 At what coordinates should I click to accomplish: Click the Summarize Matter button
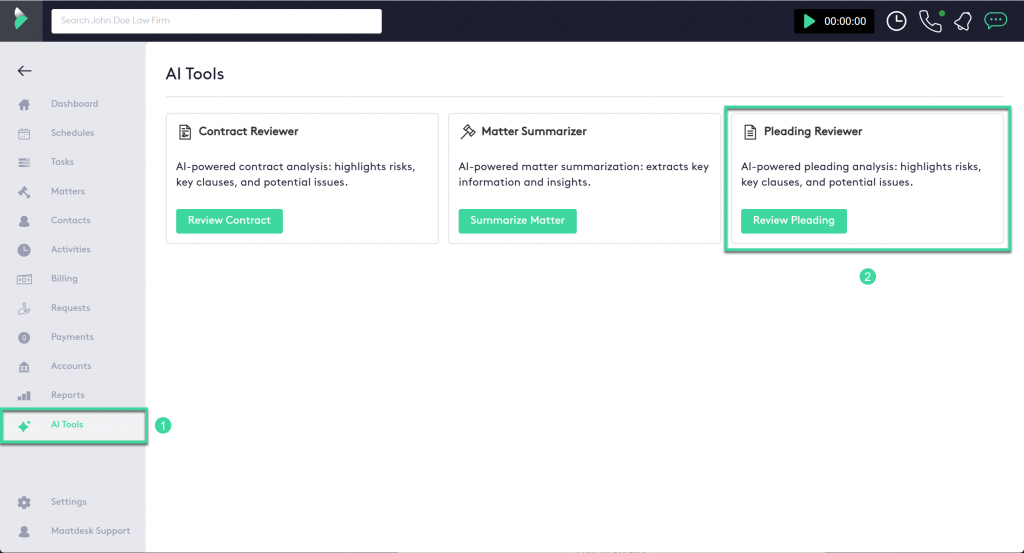click(517, 221)
